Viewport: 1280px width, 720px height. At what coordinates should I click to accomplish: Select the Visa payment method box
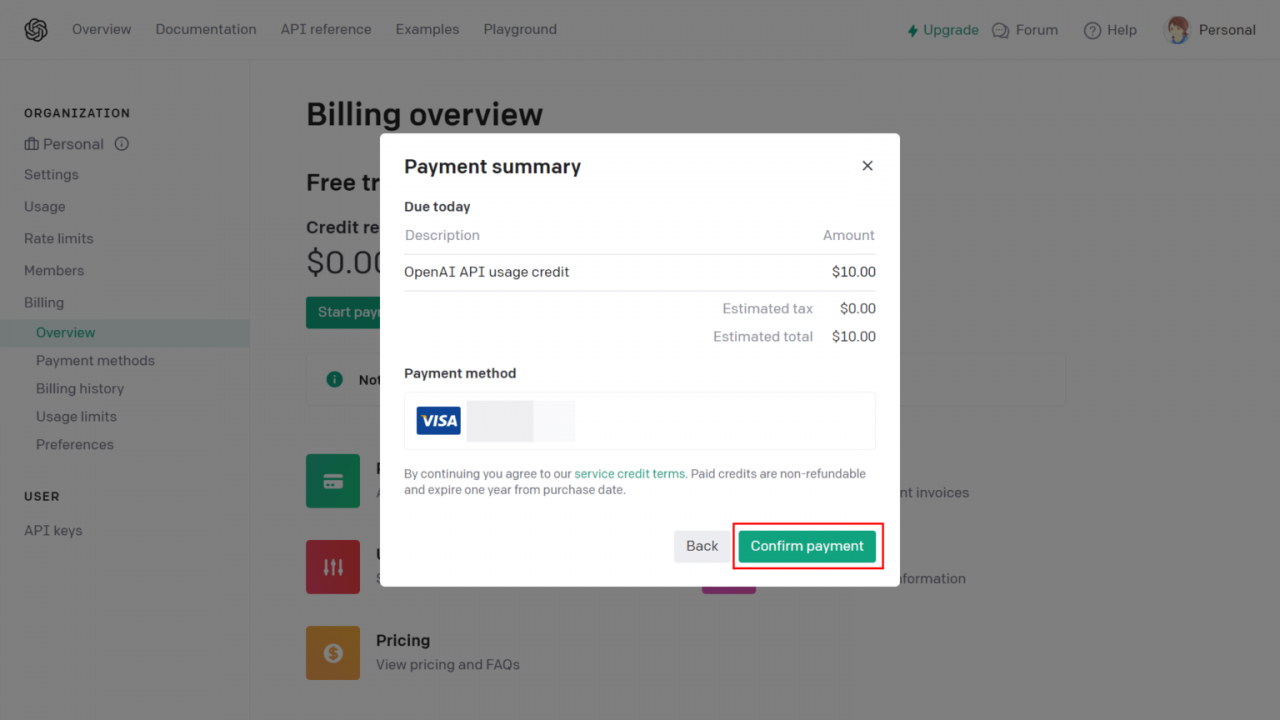(x=640, y=421)
